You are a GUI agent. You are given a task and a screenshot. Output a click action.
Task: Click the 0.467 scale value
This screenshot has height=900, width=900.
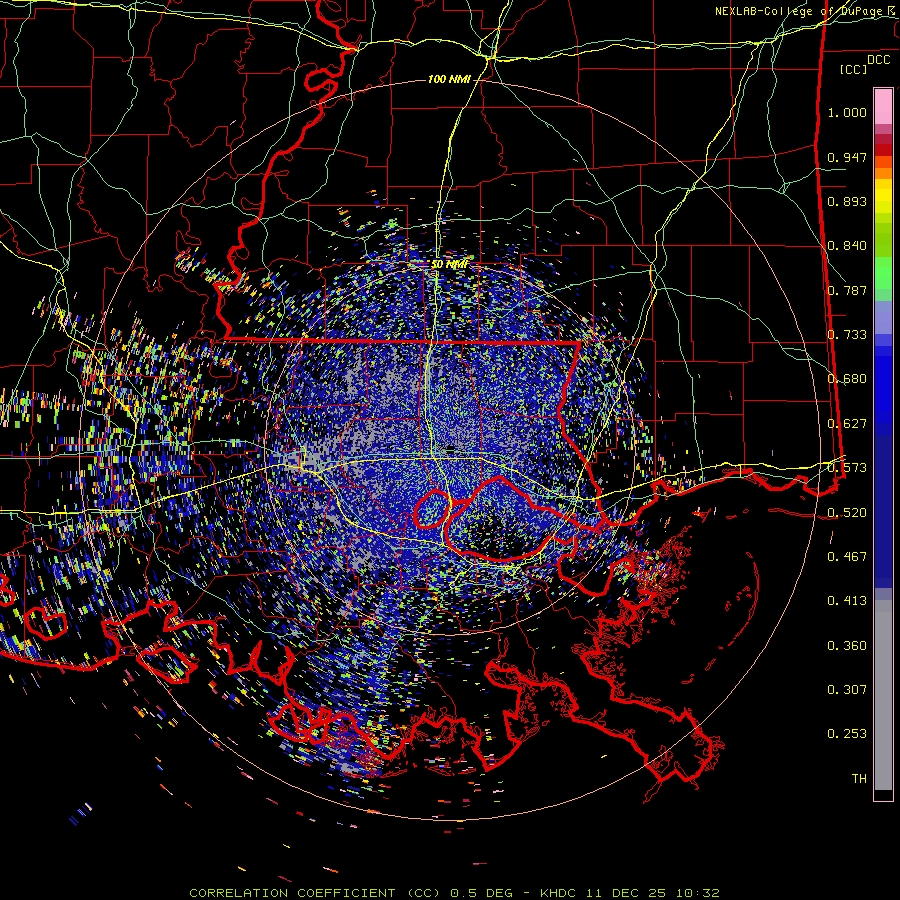click(x=847, y=557)
